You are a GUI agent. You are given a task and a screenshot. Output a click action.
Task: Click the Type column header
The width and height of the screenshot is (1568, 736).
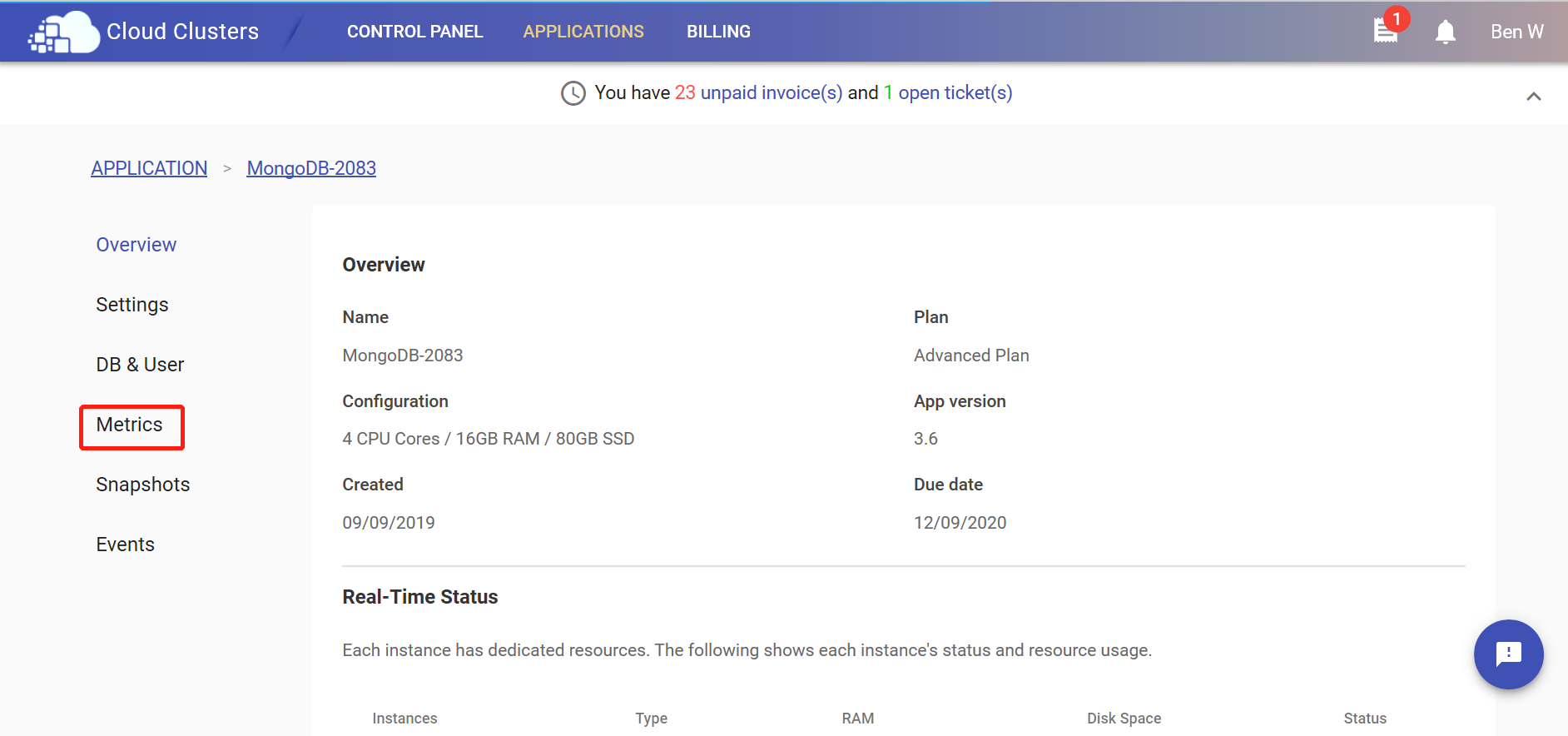pos(652,719)
